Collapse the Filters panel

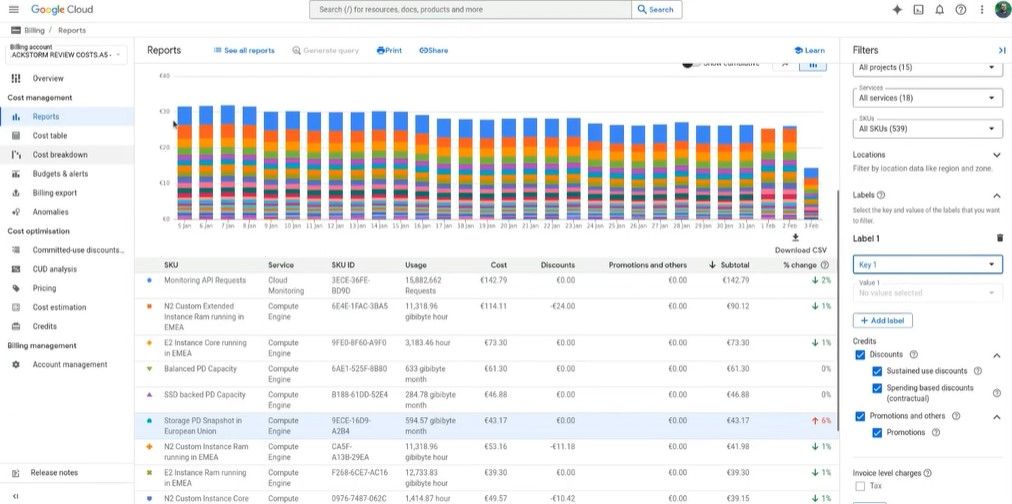coord(1002,50)
